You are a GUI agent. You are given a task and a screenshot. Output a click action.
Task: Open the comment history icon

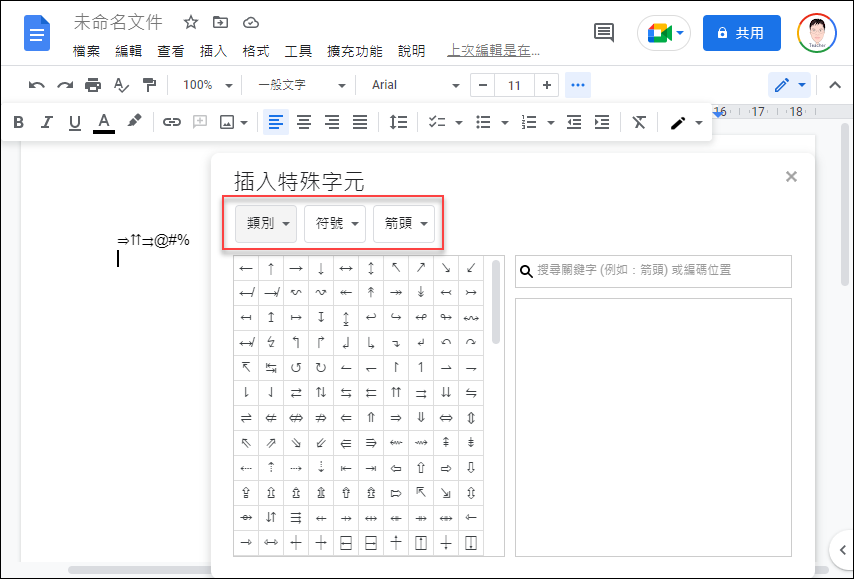[x=604, y=33]
